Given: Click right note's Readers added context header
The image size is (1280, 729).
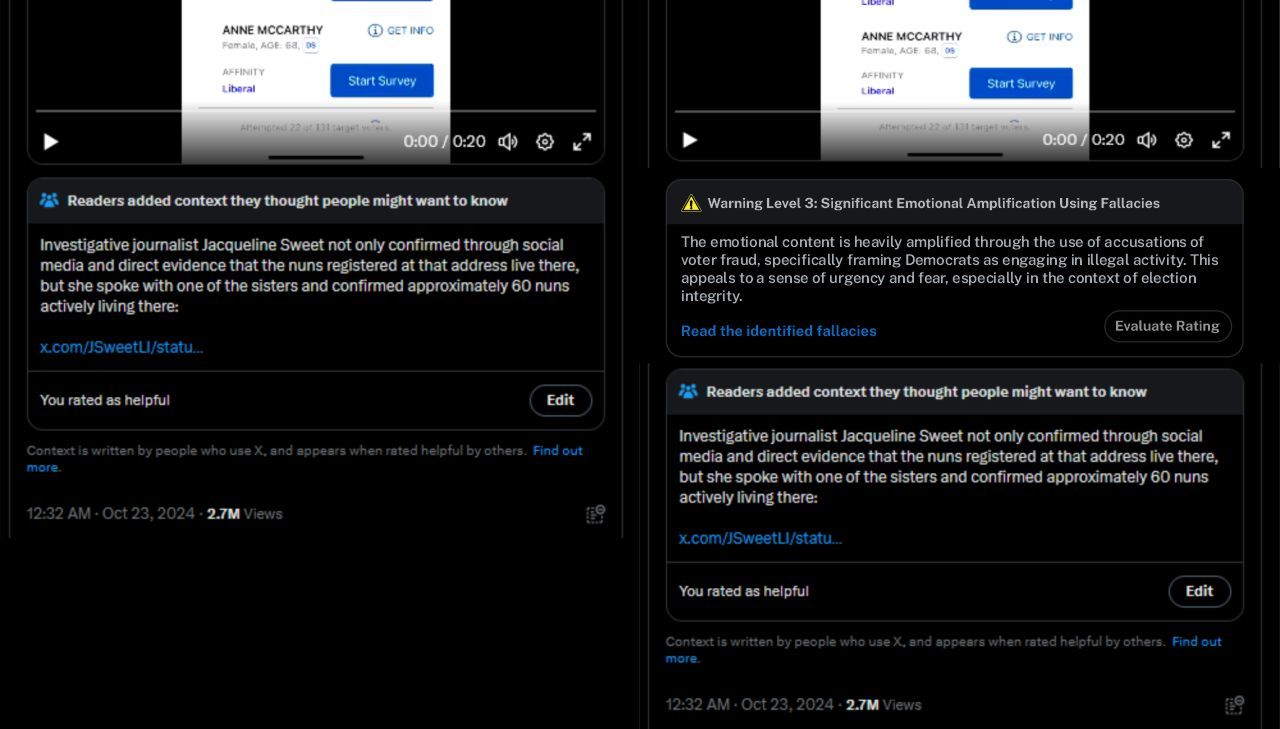Looking at the screenshot, I should pyautogui.click(x=927, y=392).
